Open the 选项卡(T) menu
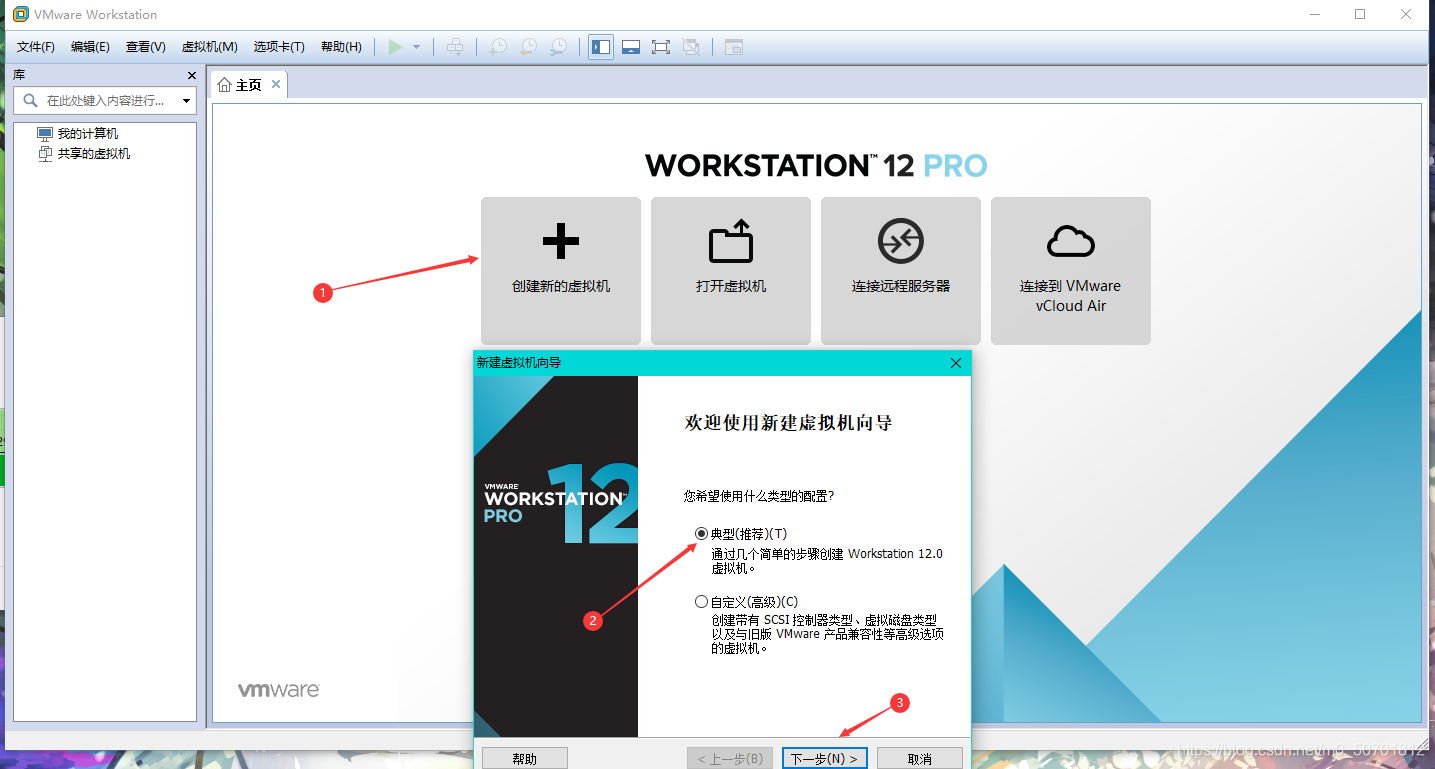 click(x=279, y=47)
